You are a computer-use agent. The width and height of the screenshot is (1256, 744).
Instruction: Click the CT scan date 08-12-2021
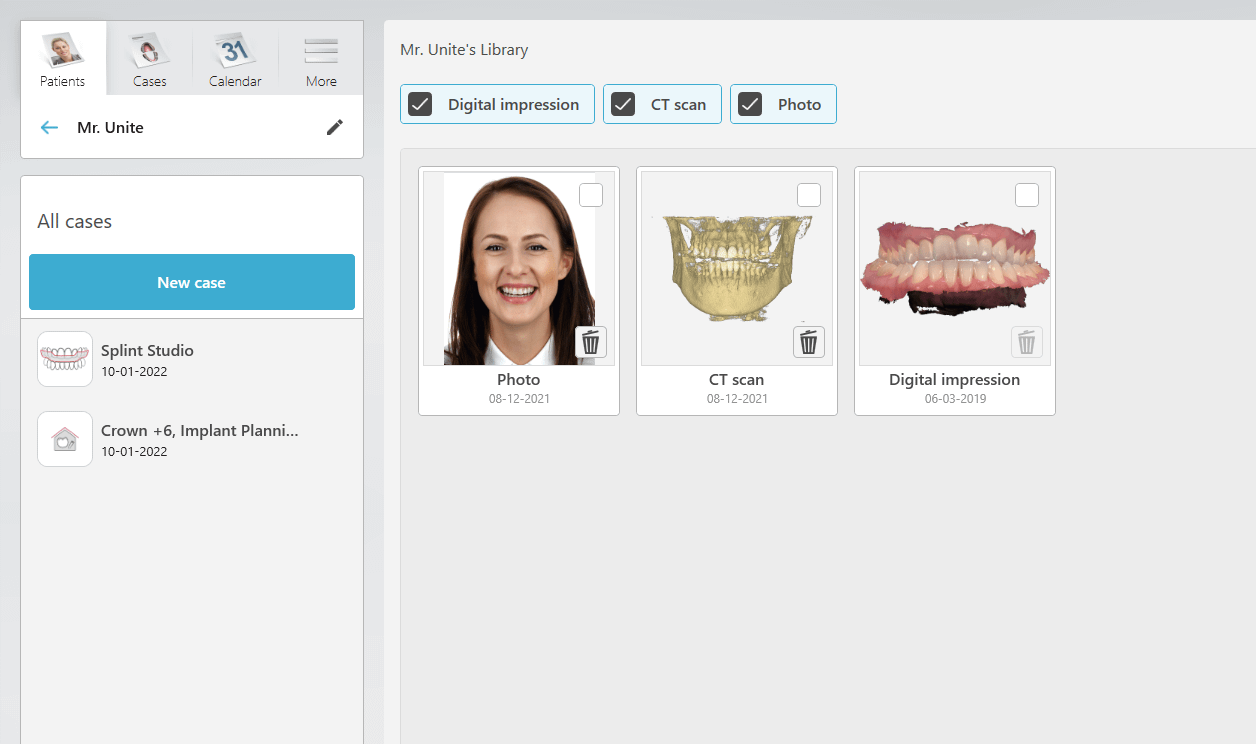(737, 398)
